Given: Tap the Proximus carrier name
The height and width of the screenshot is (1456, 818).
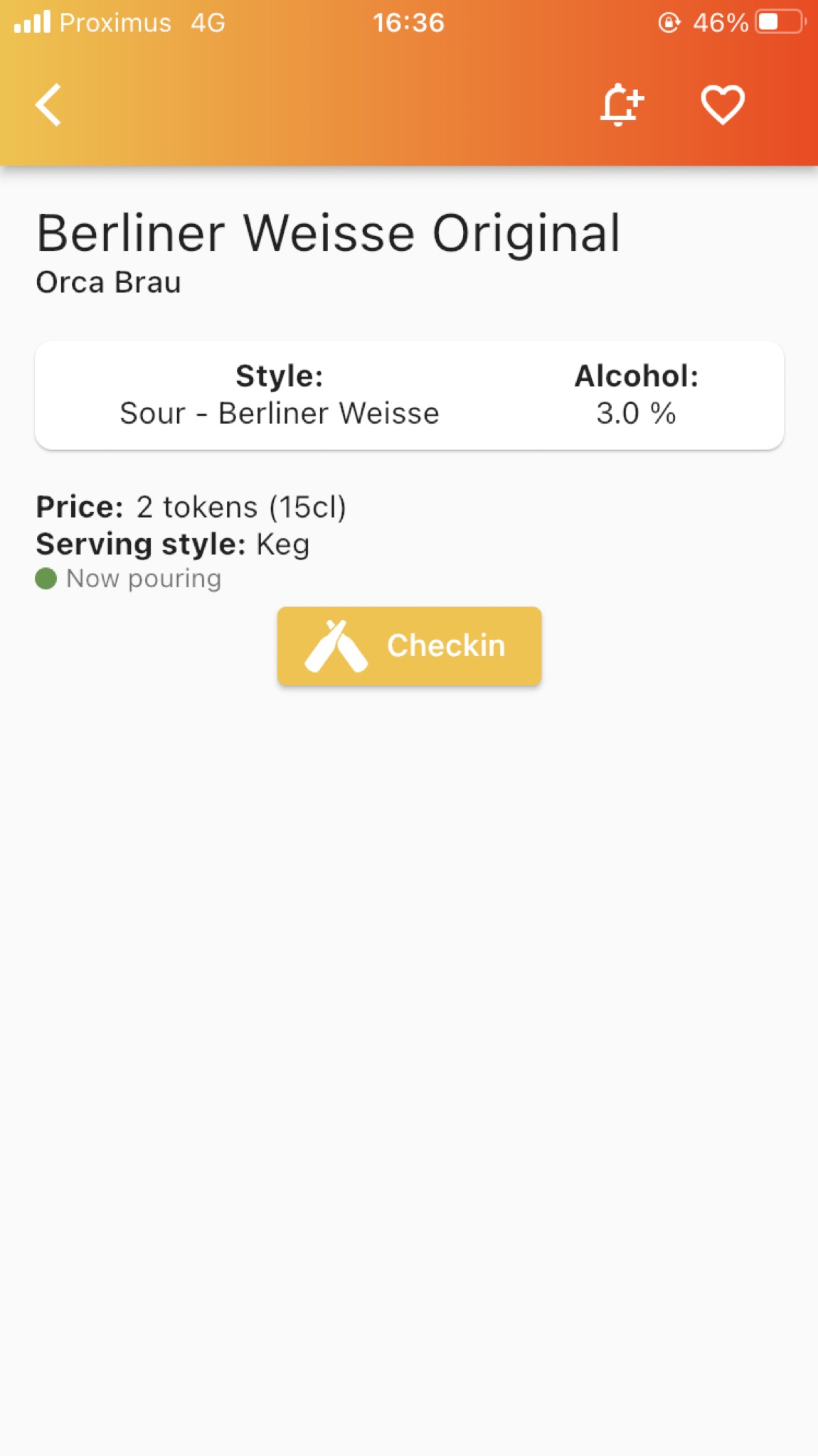Looking at the screenshot, I should click(115, 23).
